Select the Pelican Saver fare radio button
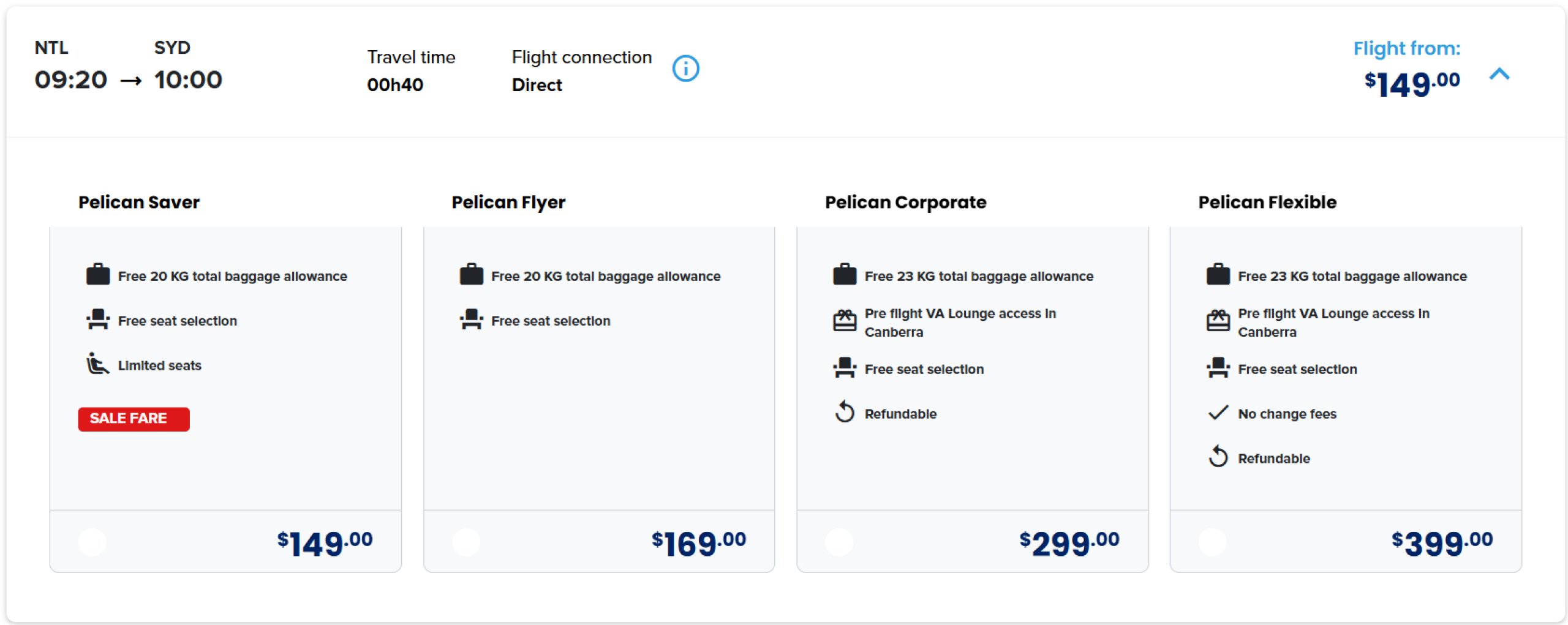 point(92,542)
